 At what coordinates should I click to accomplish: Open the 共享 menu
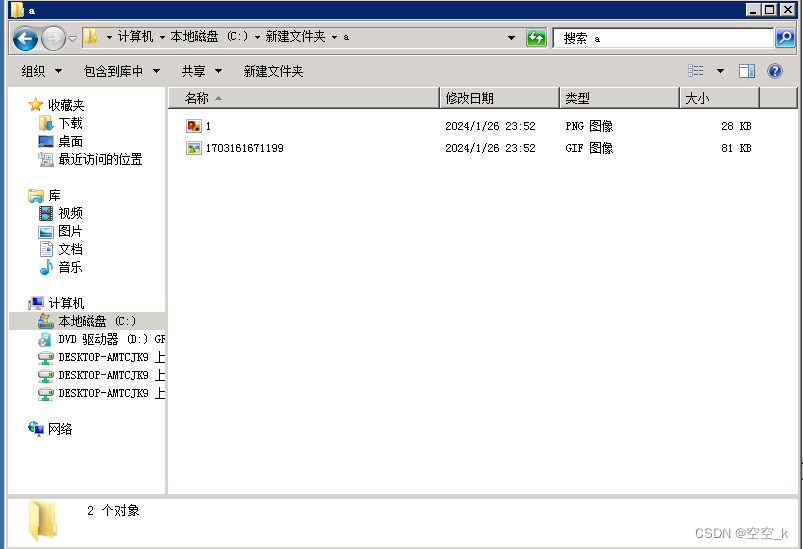coord(202,71)
